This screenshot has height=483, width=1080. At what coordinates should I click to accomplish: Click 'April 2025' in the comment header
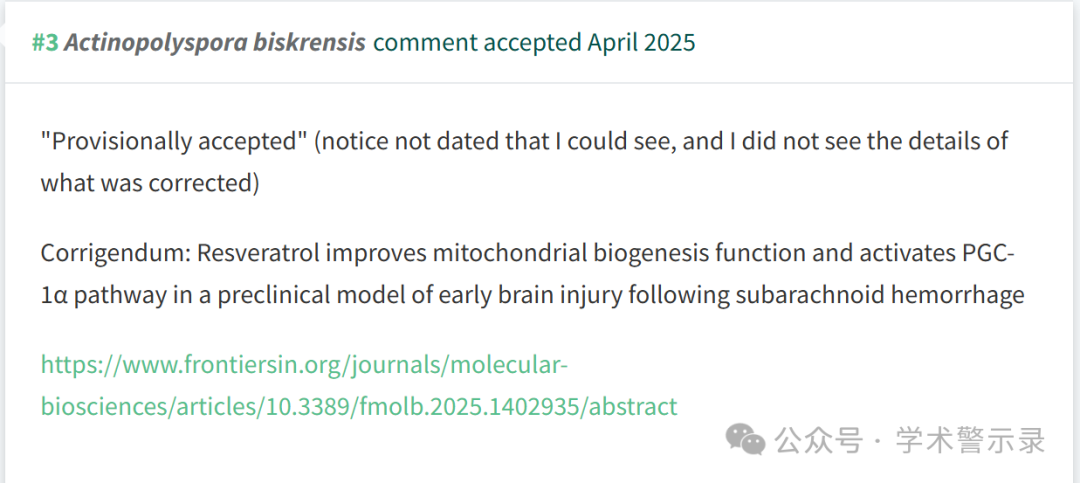click(x=641, y=43)
